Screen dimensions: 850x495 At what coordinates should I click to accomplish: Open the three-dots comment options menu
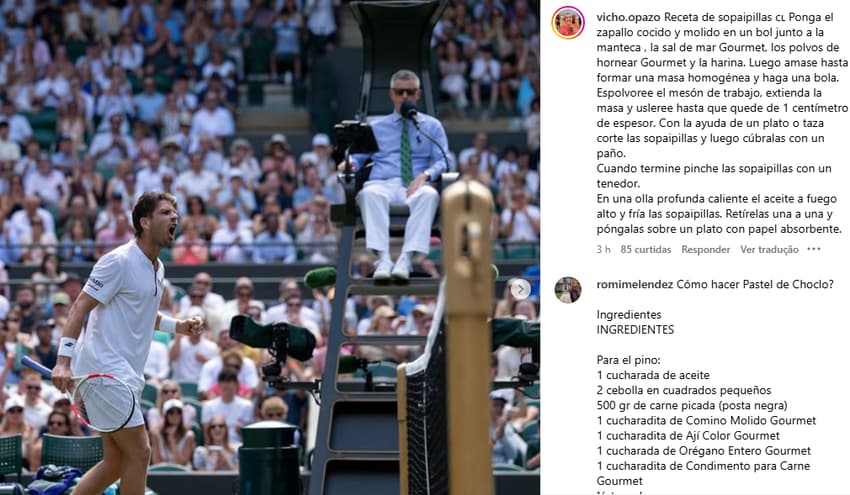click(x=813, y=249)
